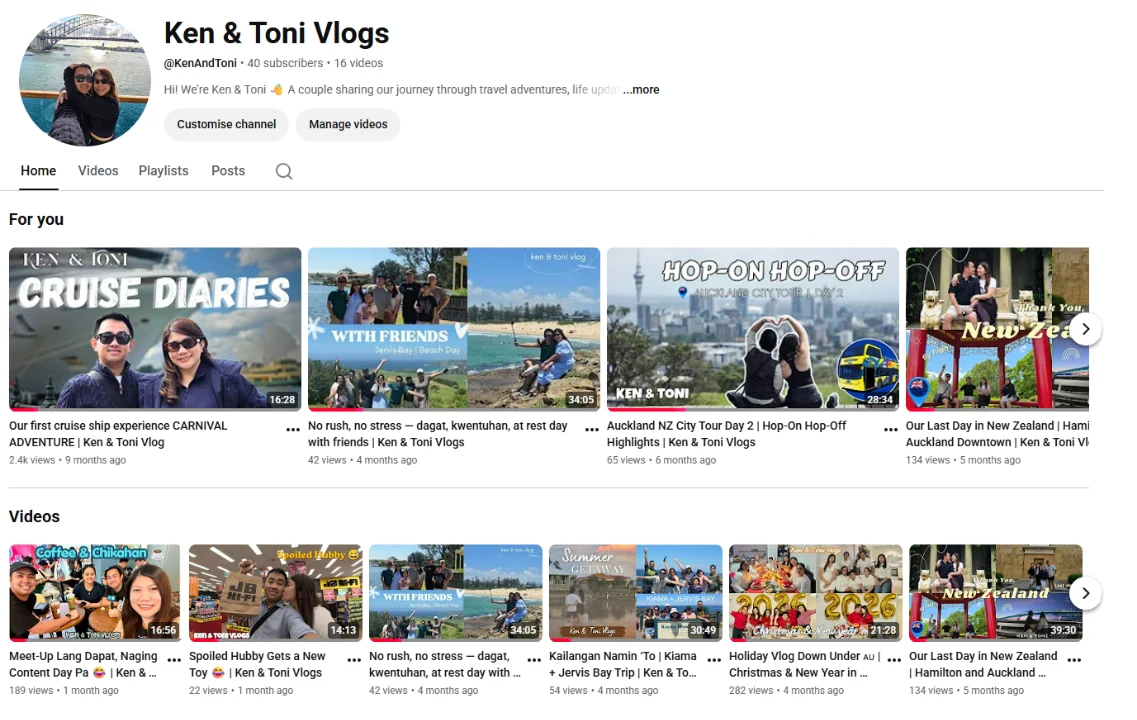The height and width of the screenshot is (720, 1137).
Task: Play the Hop-On Hop-Off Auckland thumbnail
Action: coord(753,329)
